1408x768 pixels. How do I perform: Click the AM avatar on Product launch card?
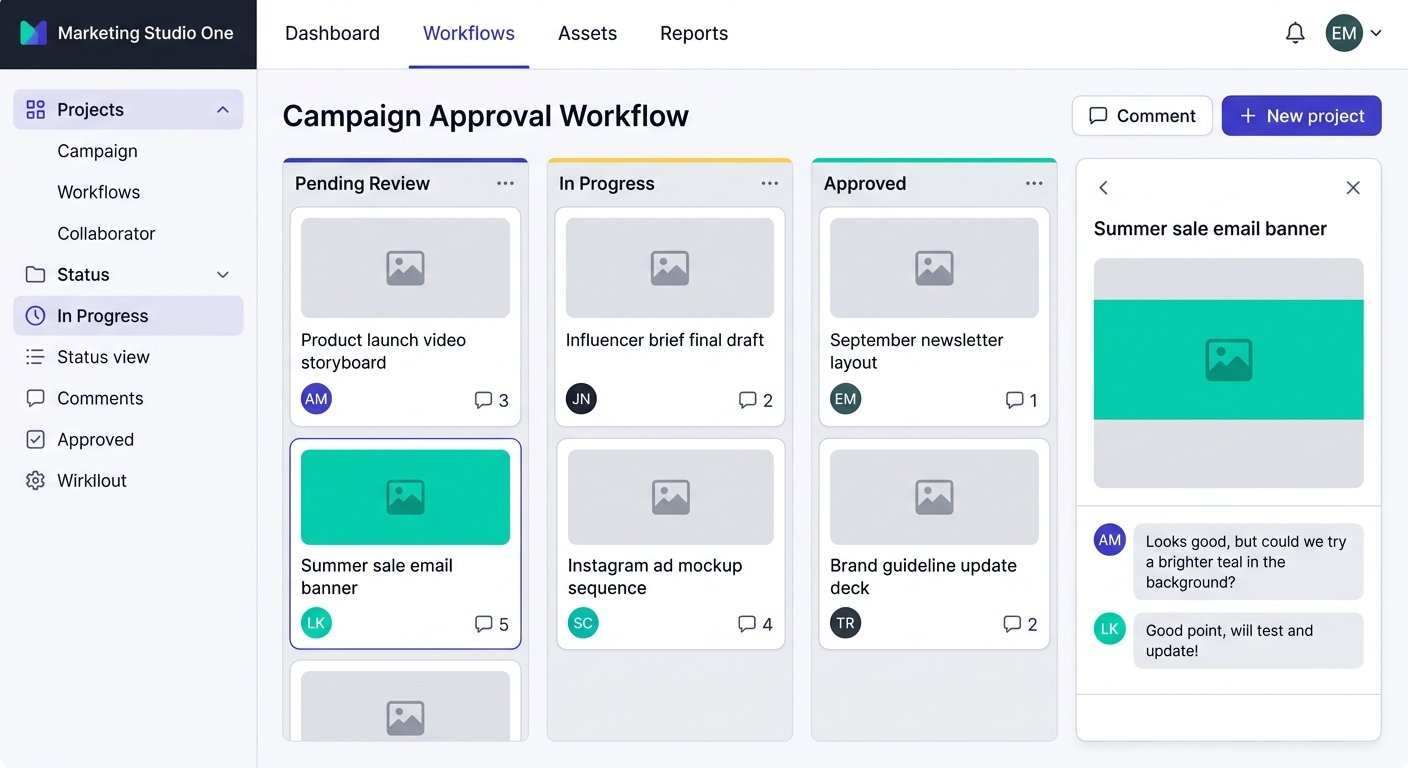click(316, 399)
